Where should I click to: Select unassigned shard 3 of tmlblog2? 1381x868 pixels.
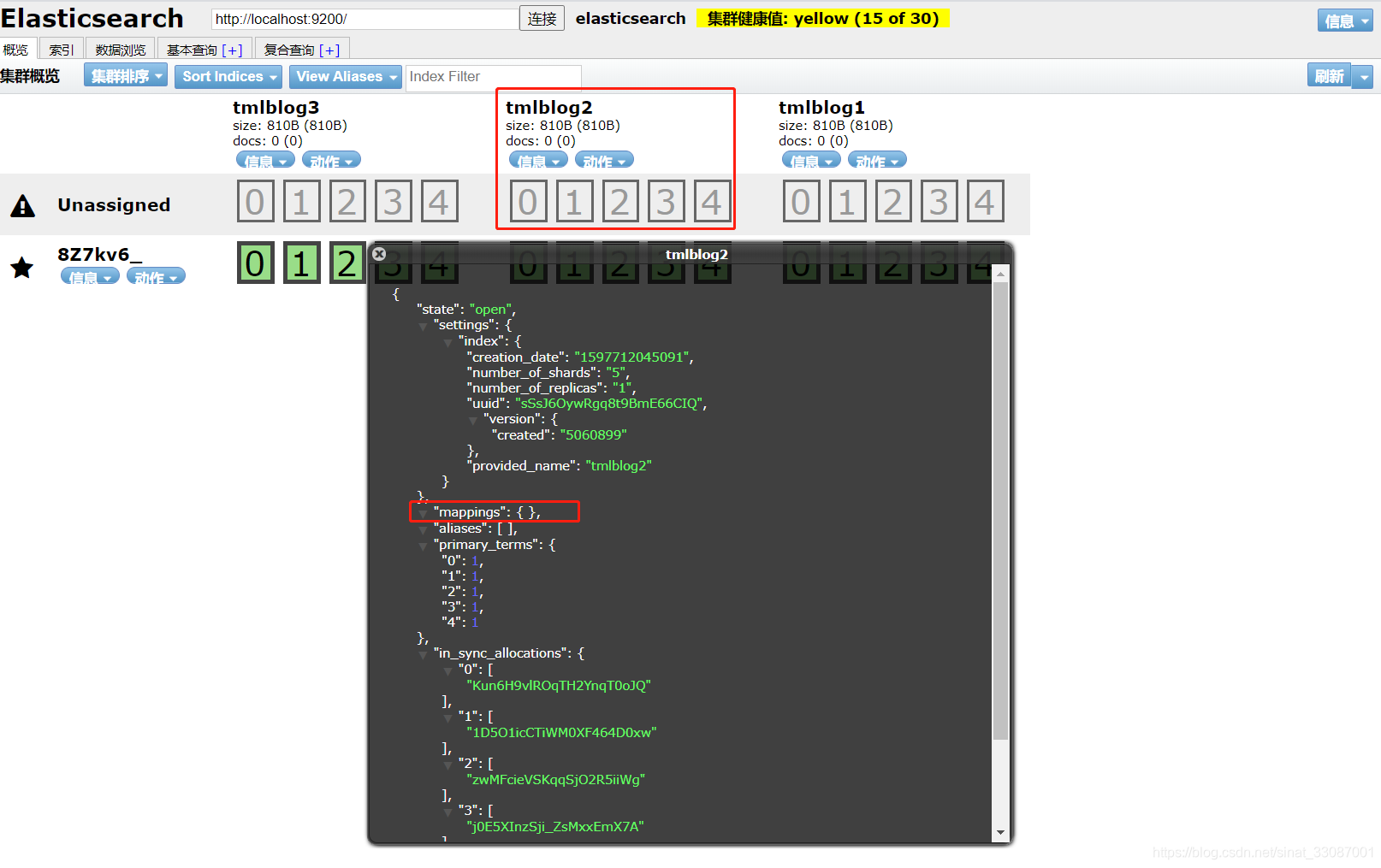pyautogui.click(x=666, y=202)
